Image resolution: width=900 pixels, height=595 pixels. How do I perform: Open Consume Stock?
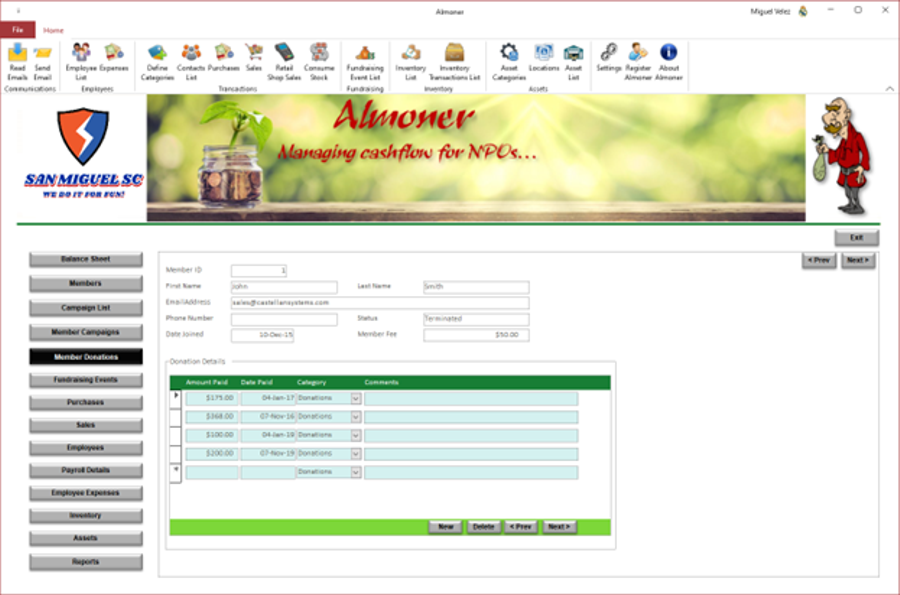[x=319, y=61]
